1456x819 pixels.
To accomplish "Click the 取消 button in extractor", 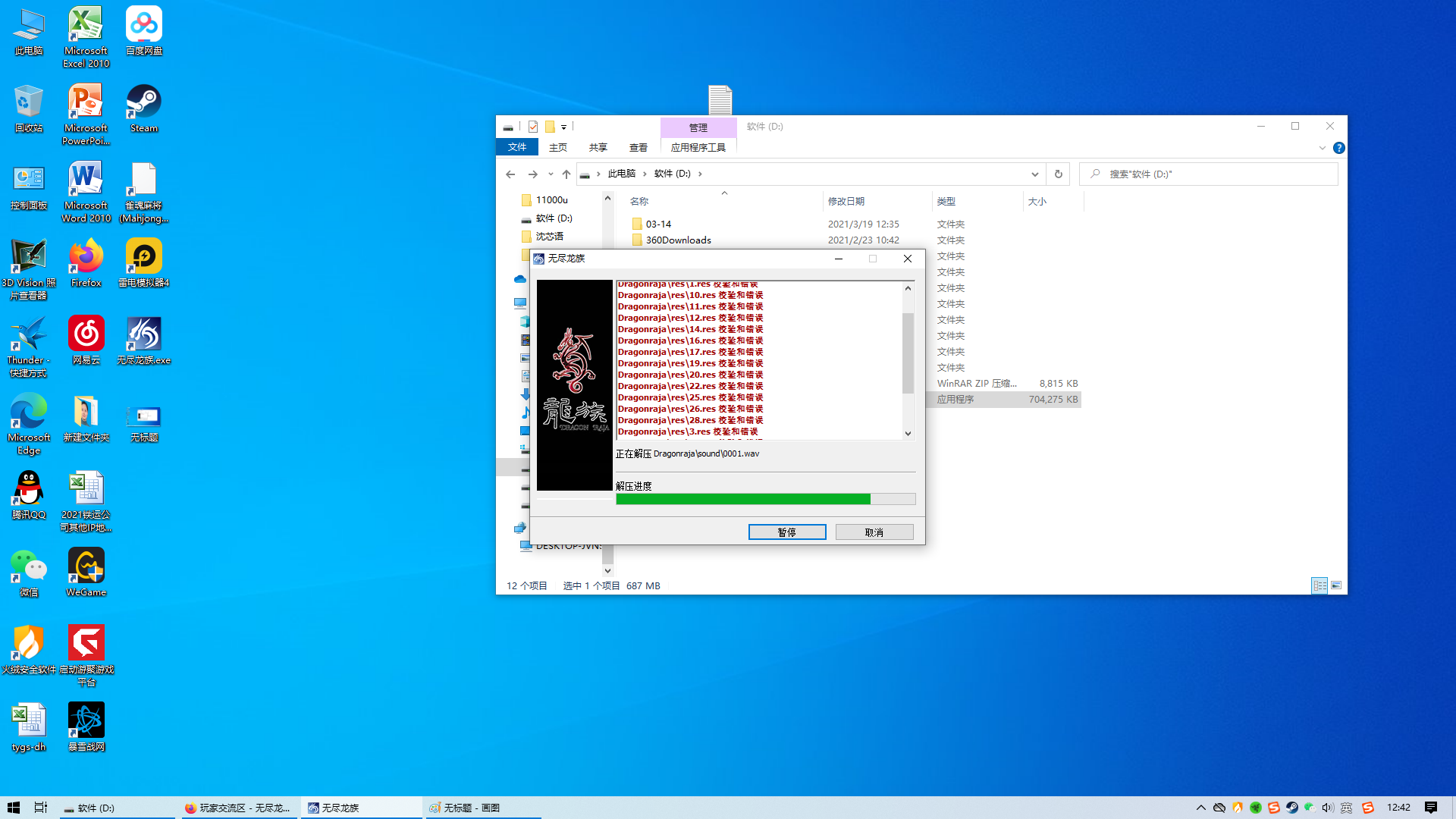I will click(874, 532).
